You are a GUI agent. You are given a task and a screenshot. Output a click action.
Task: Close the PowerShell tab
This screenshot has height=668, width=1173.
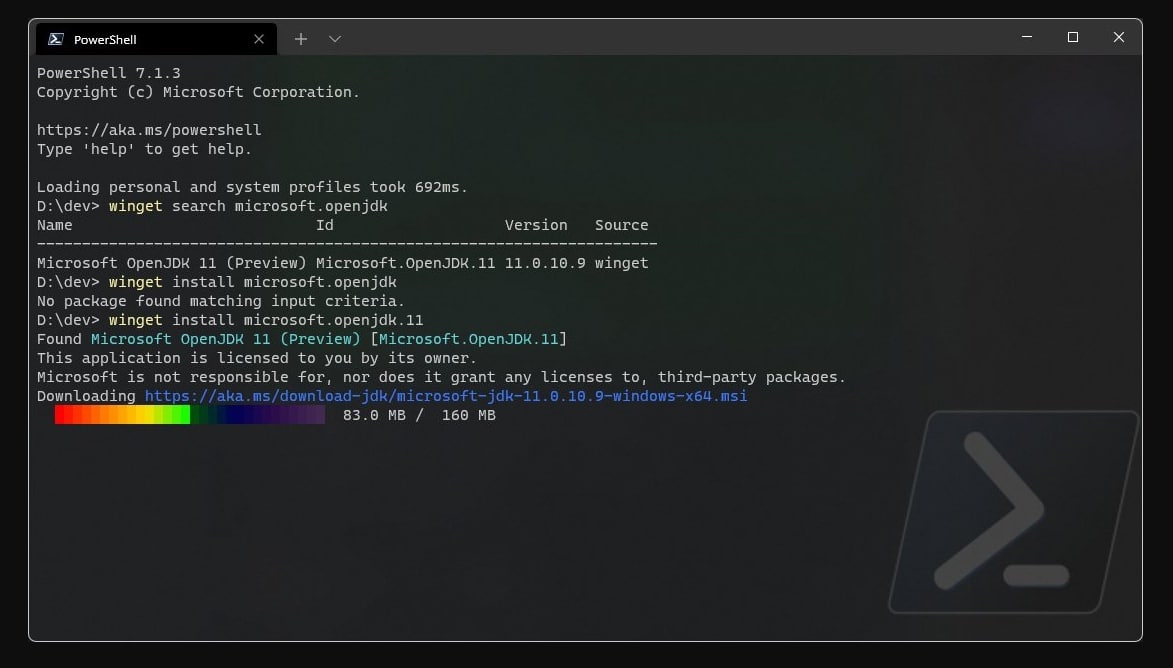(x=259, y=39)
